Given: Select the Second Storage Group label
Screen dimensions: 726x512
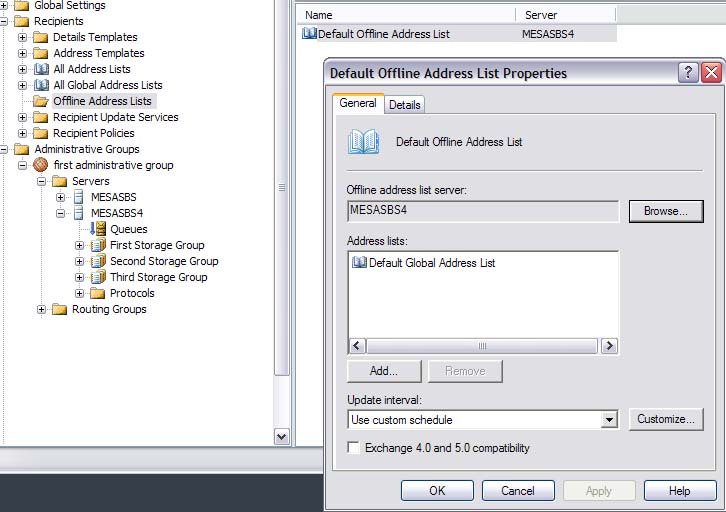Looking at the screenshot, I should tap(164, 261).
